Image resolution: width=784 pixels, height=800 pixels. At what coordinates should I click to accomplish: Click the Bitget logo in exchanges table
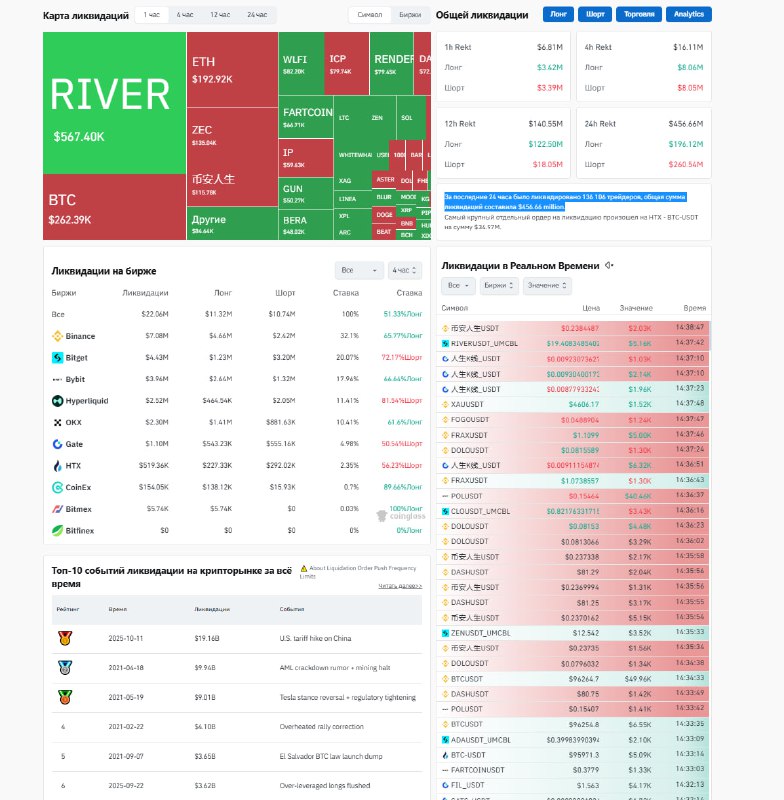click(57, 358)
